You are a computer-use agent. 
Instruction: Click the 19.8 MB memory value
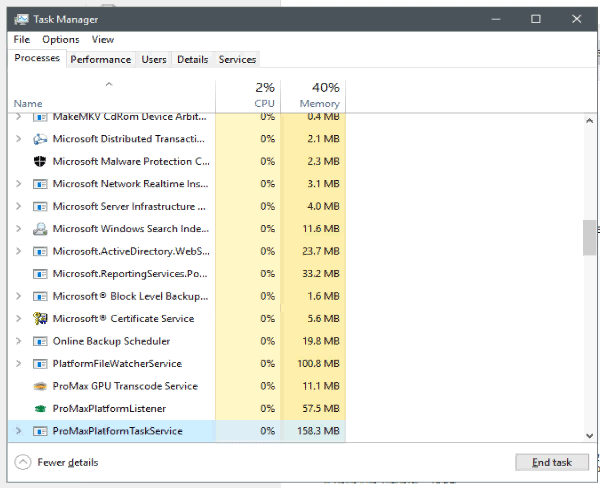pos(321,341)
